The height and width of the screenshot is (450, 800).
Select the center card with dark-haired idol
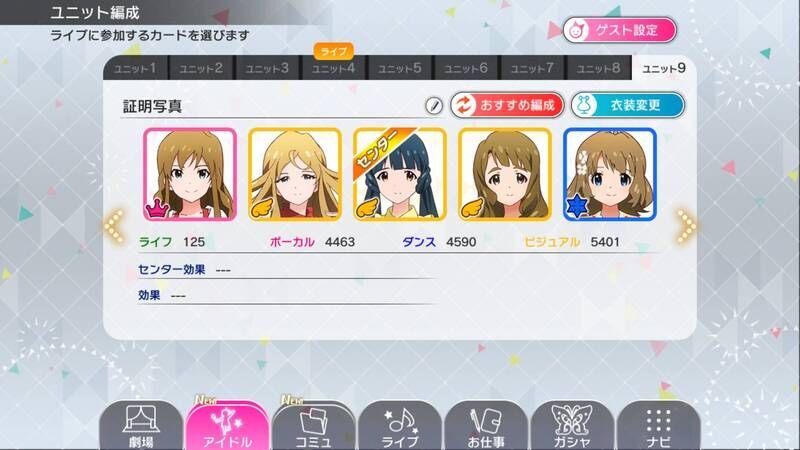[x=400, y=174]
